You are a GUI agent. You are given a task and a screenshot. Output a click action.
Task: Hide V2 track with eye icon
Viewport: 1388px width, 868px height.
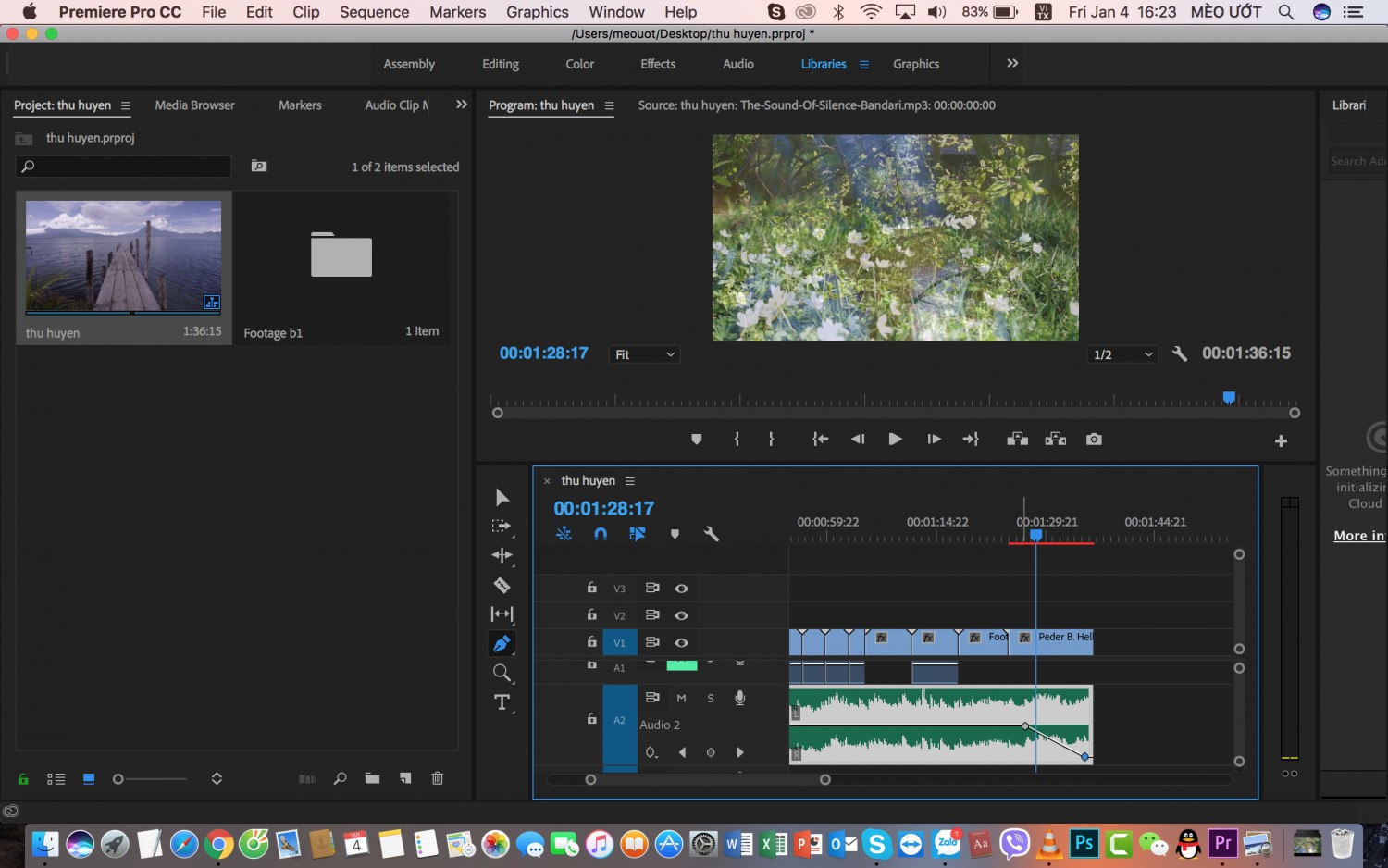click(x=681, y=615)
